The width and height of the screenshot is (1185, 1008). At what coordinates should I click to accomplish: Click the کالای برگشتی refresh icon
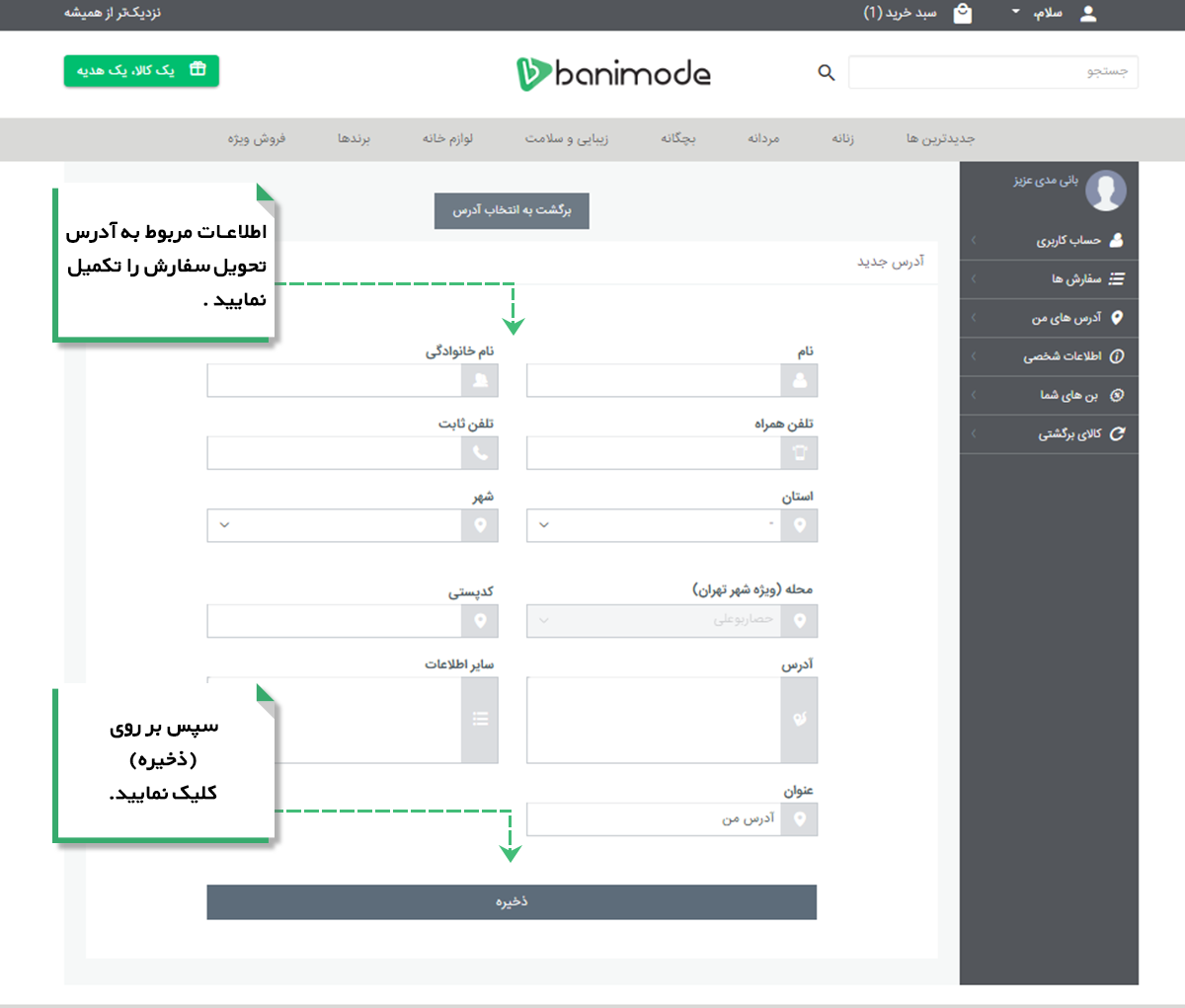pos(1117,433)
